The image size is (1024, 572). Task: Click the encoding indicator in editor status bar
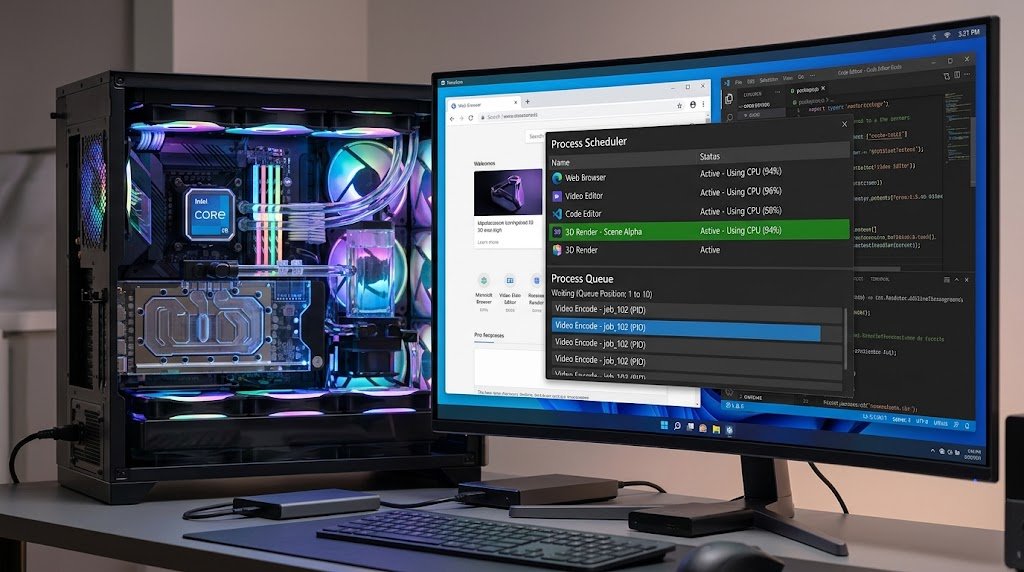tap(922, 421)
